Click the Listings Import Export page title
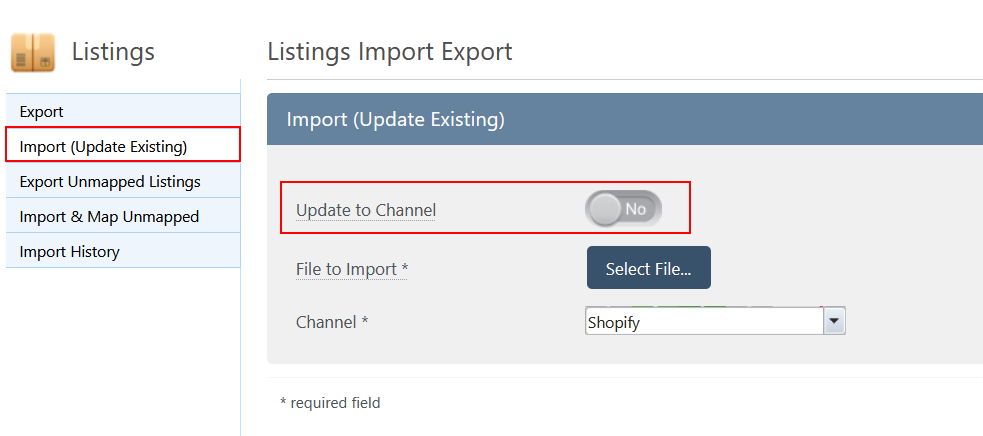Viewport: 983px width, 436px height. point(390,51)
